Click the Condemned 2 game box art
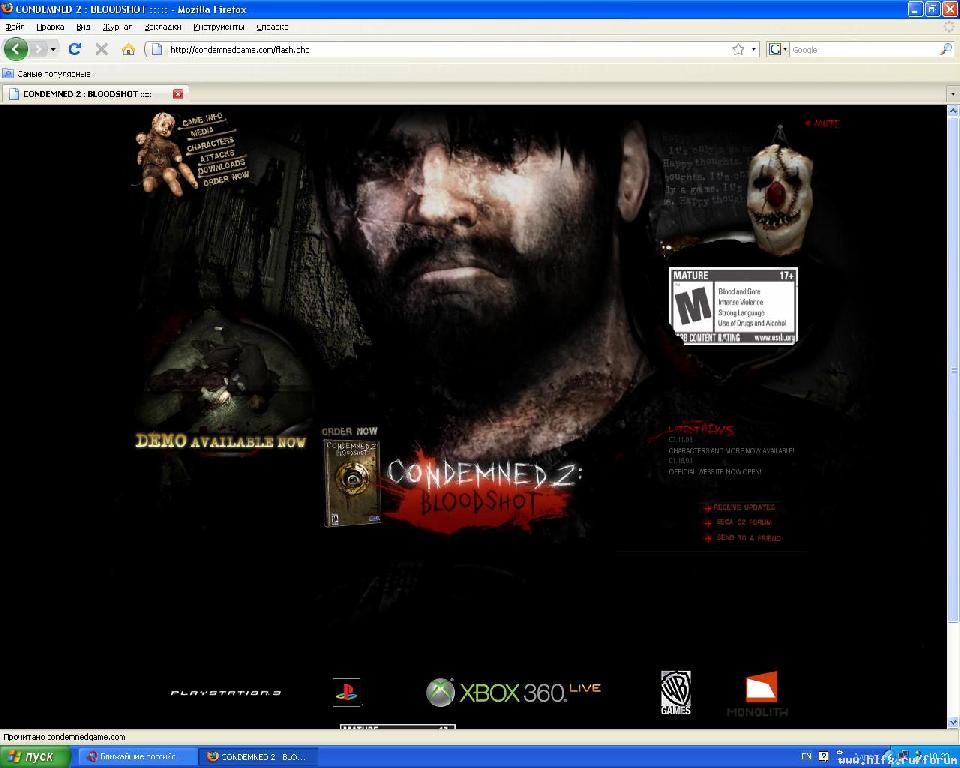The height and width of the screenshot is (768, 960). (352, 483)
